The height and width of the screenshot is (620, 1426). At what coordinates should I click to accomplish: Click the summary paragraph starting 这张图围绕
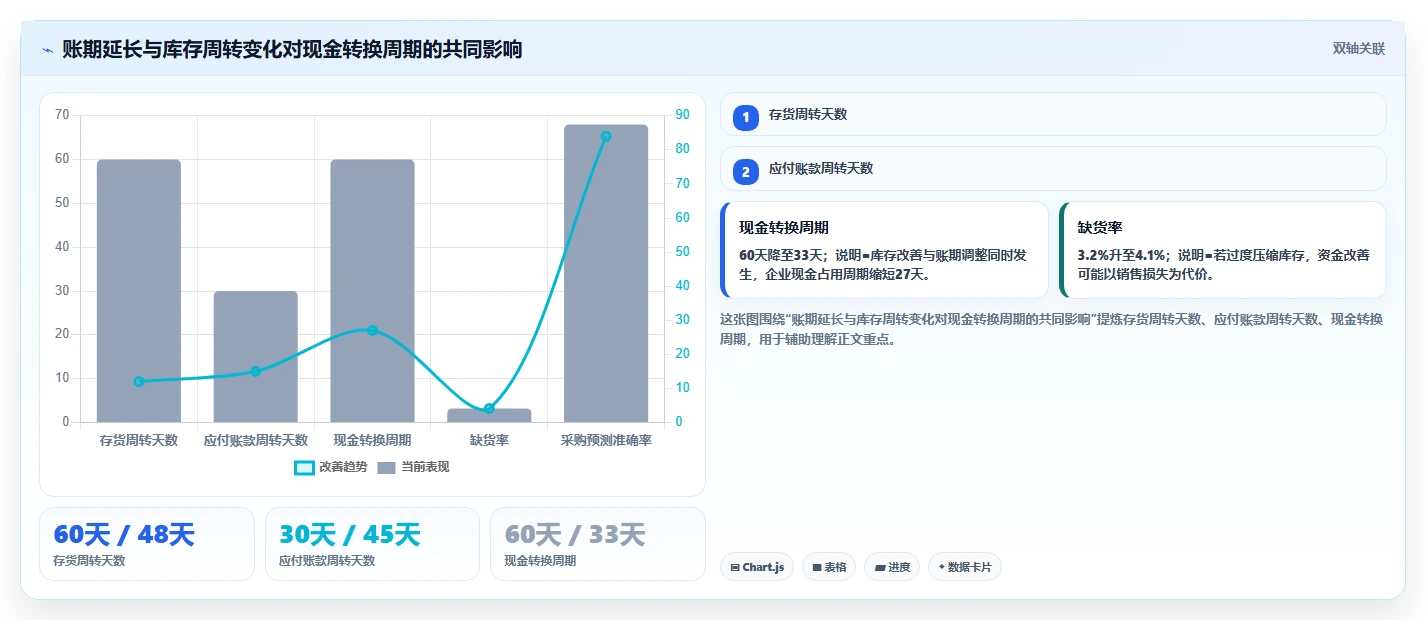click(1051, 329)
